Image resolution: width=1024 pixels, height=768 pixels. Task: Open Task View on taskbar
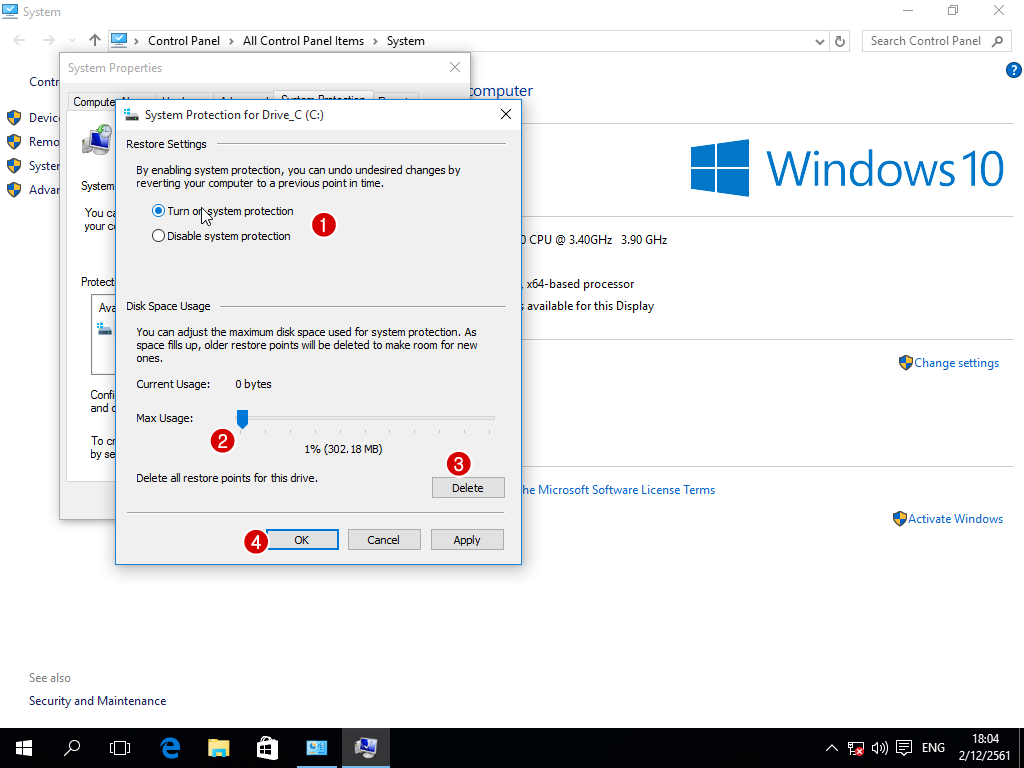pos(120,748)
